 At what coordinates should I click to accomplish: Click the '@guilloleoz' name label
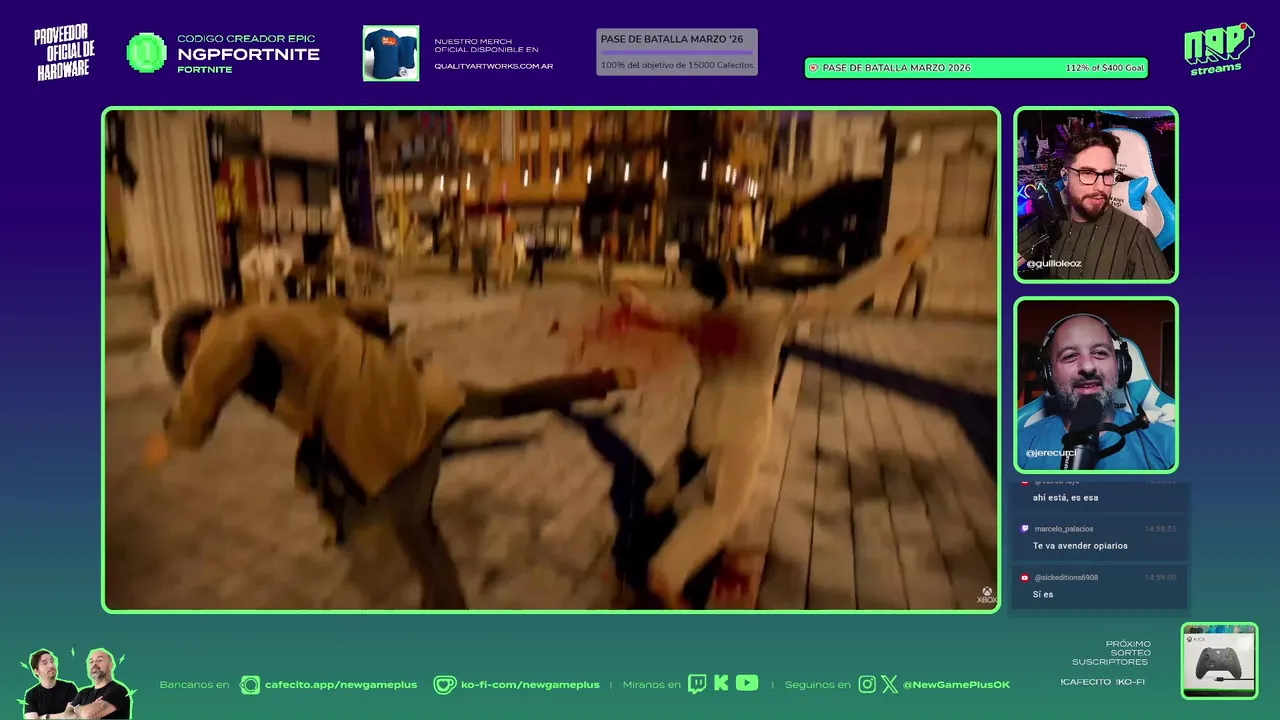[1053, 264]
